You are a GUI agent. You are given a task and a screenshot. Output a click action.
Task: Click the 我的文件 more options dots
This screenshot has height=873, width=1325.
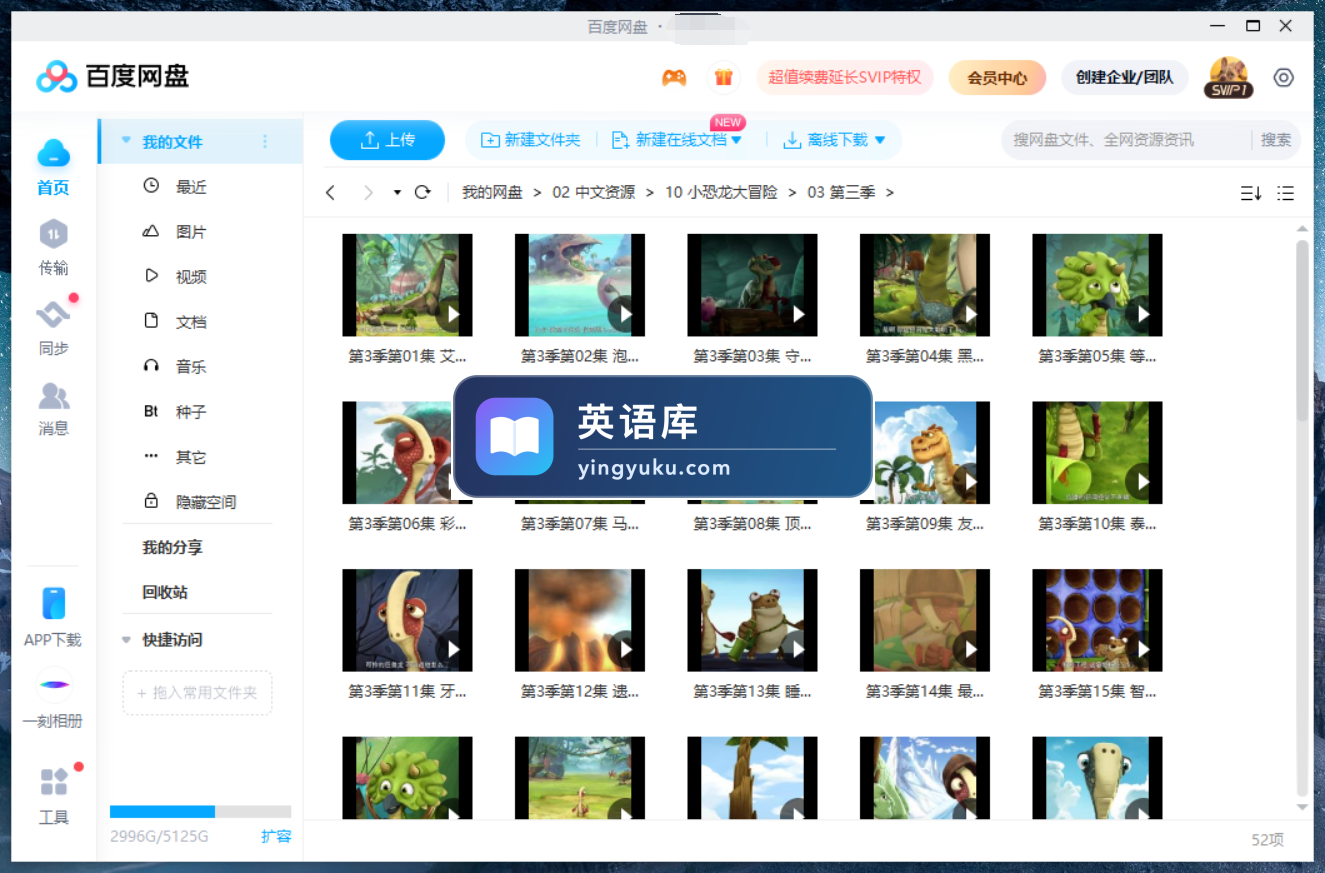[x=265, y=142]
